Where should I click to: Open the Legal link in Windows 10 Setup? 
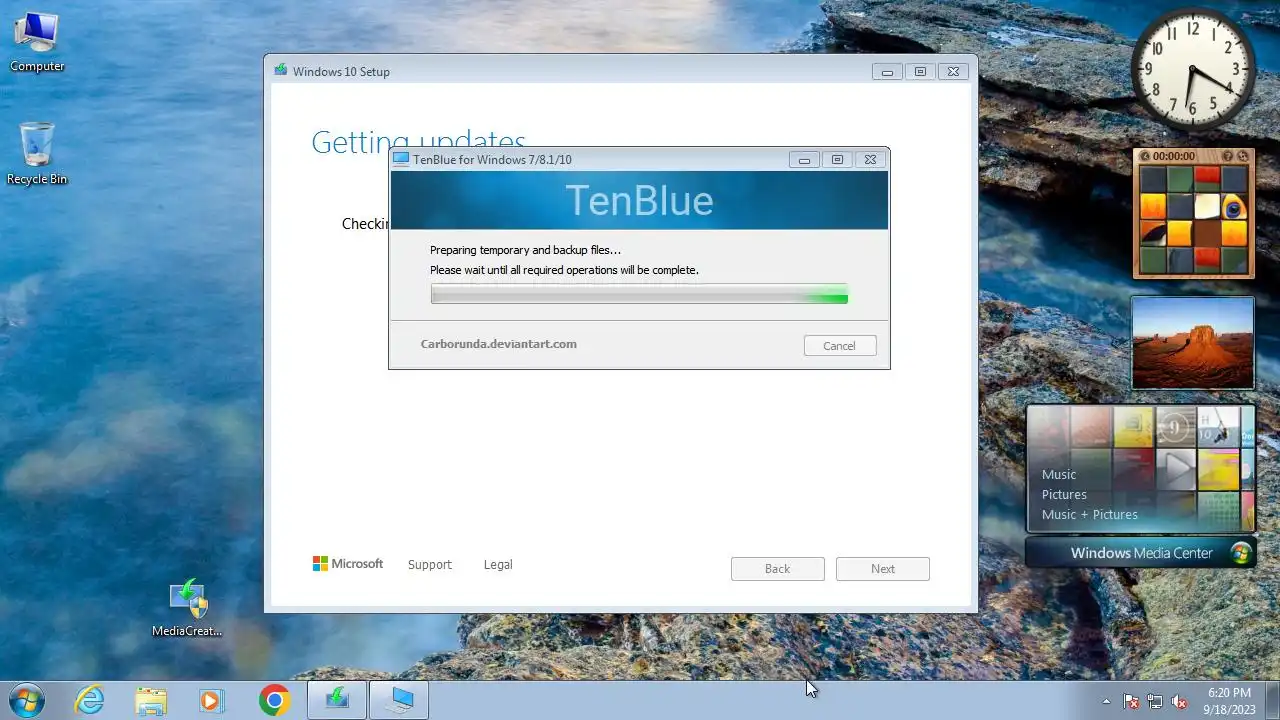coord(498,565)
